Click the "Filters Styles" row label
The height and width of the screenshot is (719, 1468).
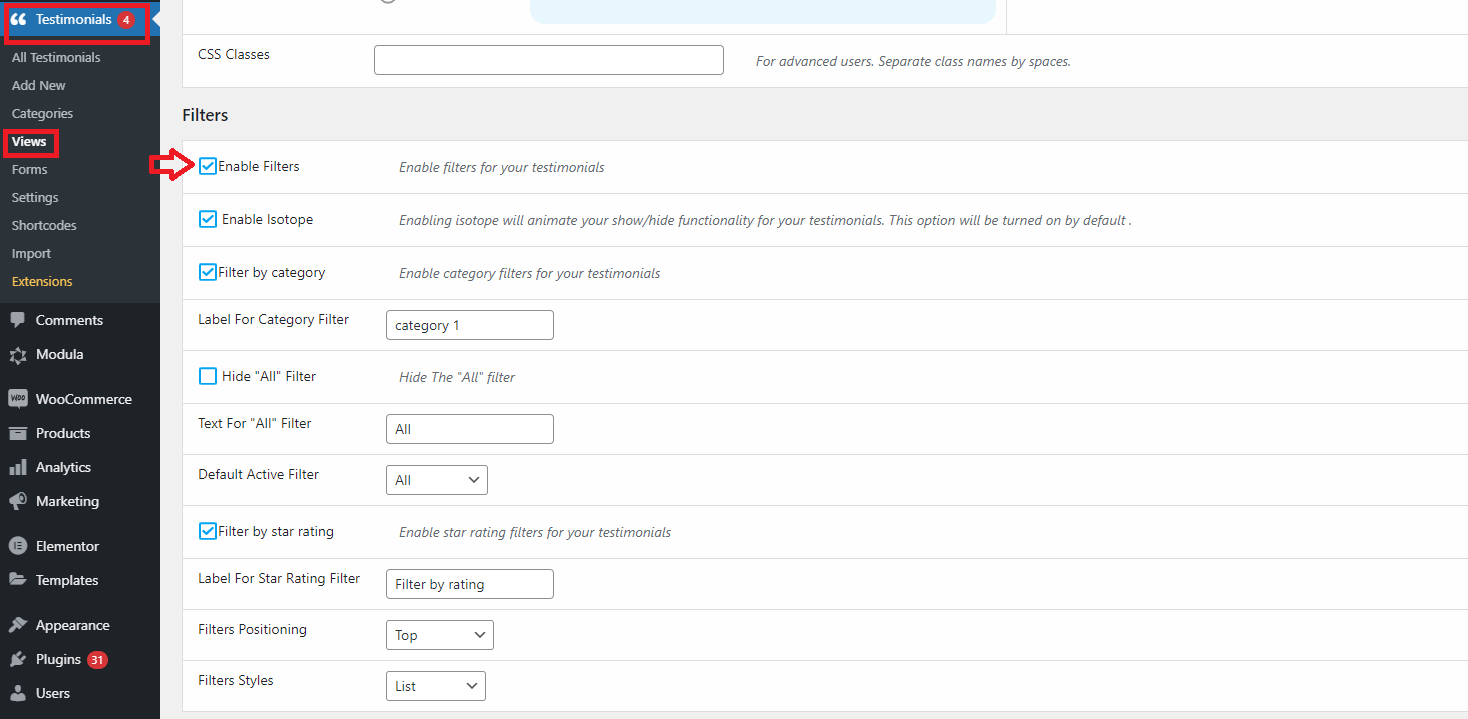point(236,680)
